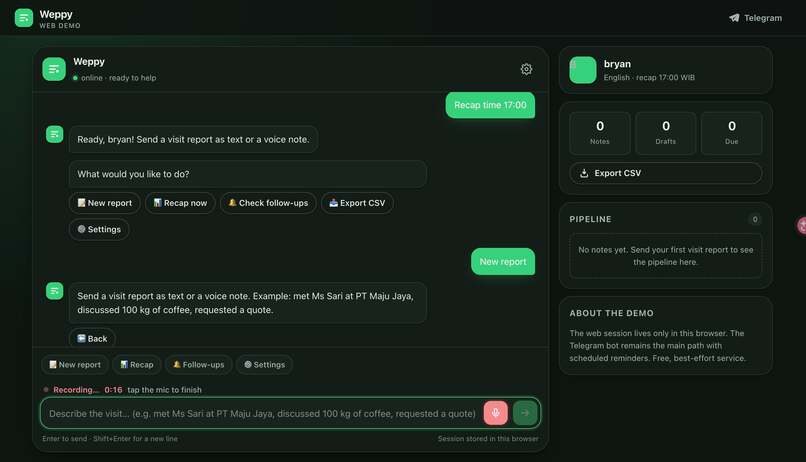Screen dimensions: 806x462
Task: Open chat settings via the gear icon
Action: [x=526, y=69]
